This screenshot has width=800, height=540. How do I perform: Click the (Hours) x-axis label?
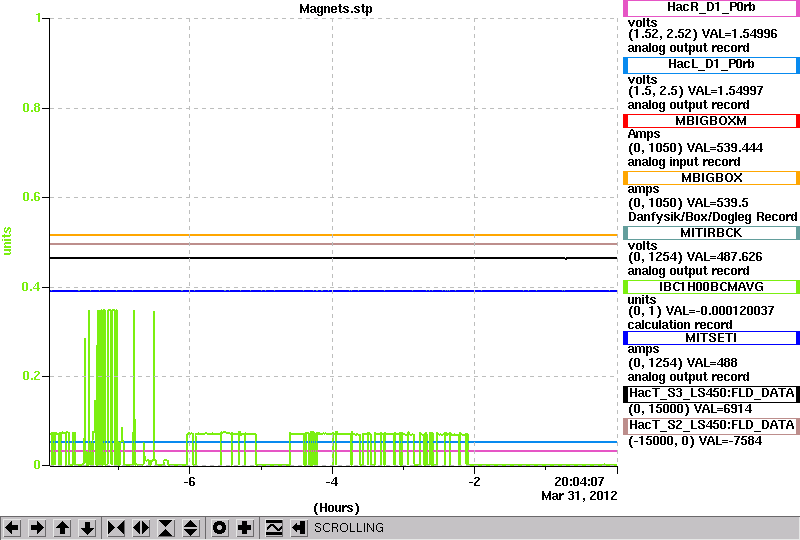(336, 508)
